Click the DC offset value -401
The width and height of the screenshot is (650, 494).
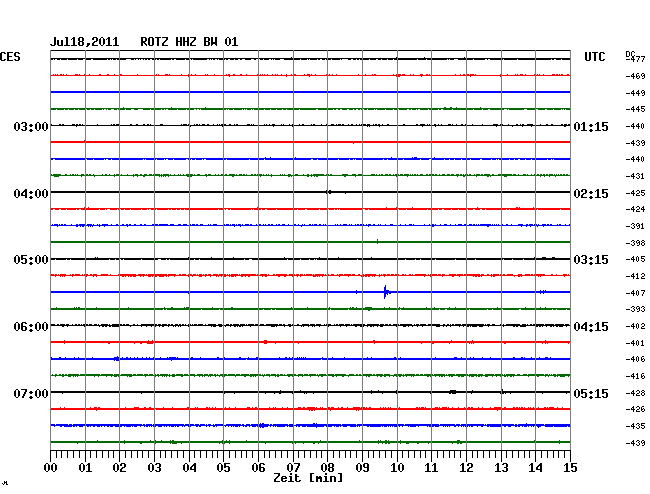coord(635,343)
